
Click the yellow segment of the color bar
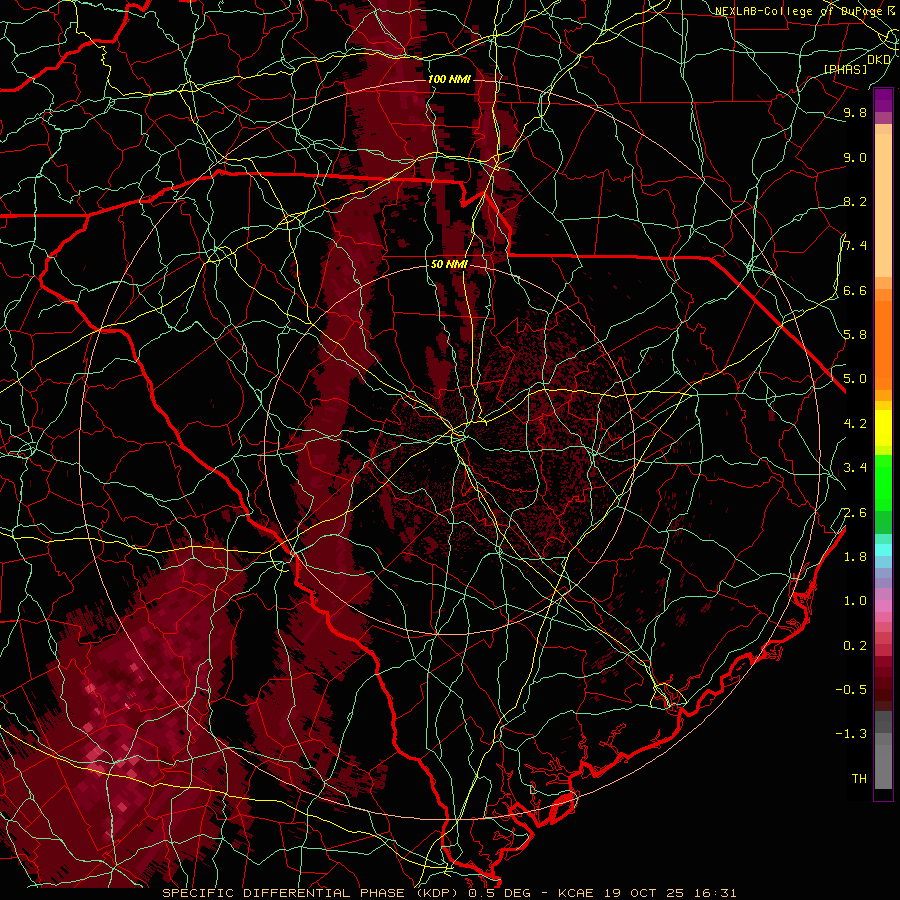tap(883, 428)
